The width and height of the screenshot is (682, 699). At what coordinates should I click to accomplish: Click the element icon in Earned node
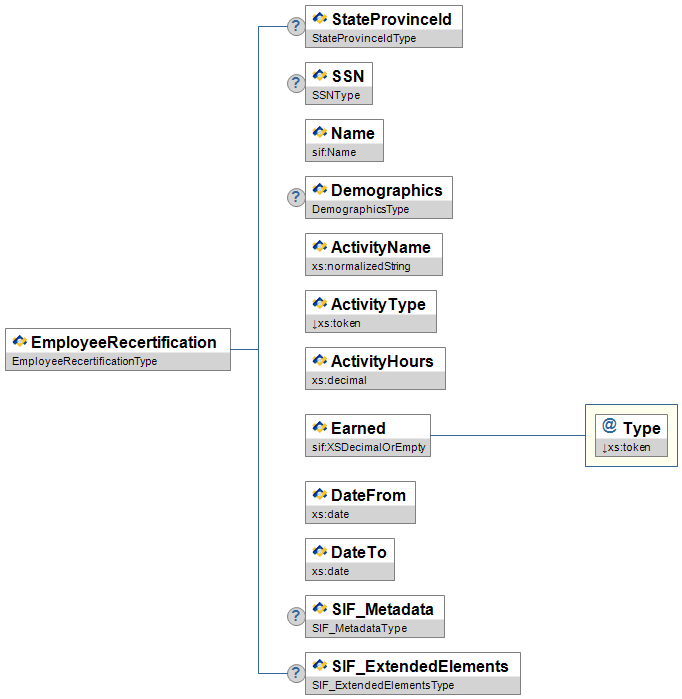click(x=320, y=428)
